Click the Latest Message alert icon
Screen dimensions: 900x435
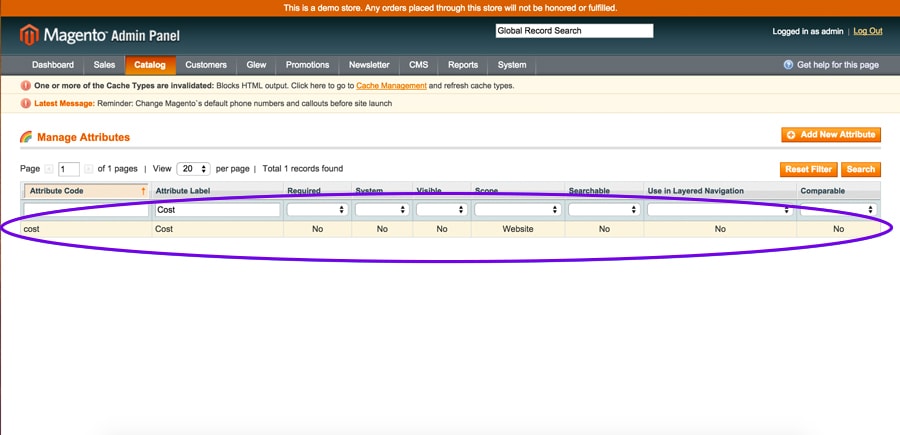click(26, 103)
